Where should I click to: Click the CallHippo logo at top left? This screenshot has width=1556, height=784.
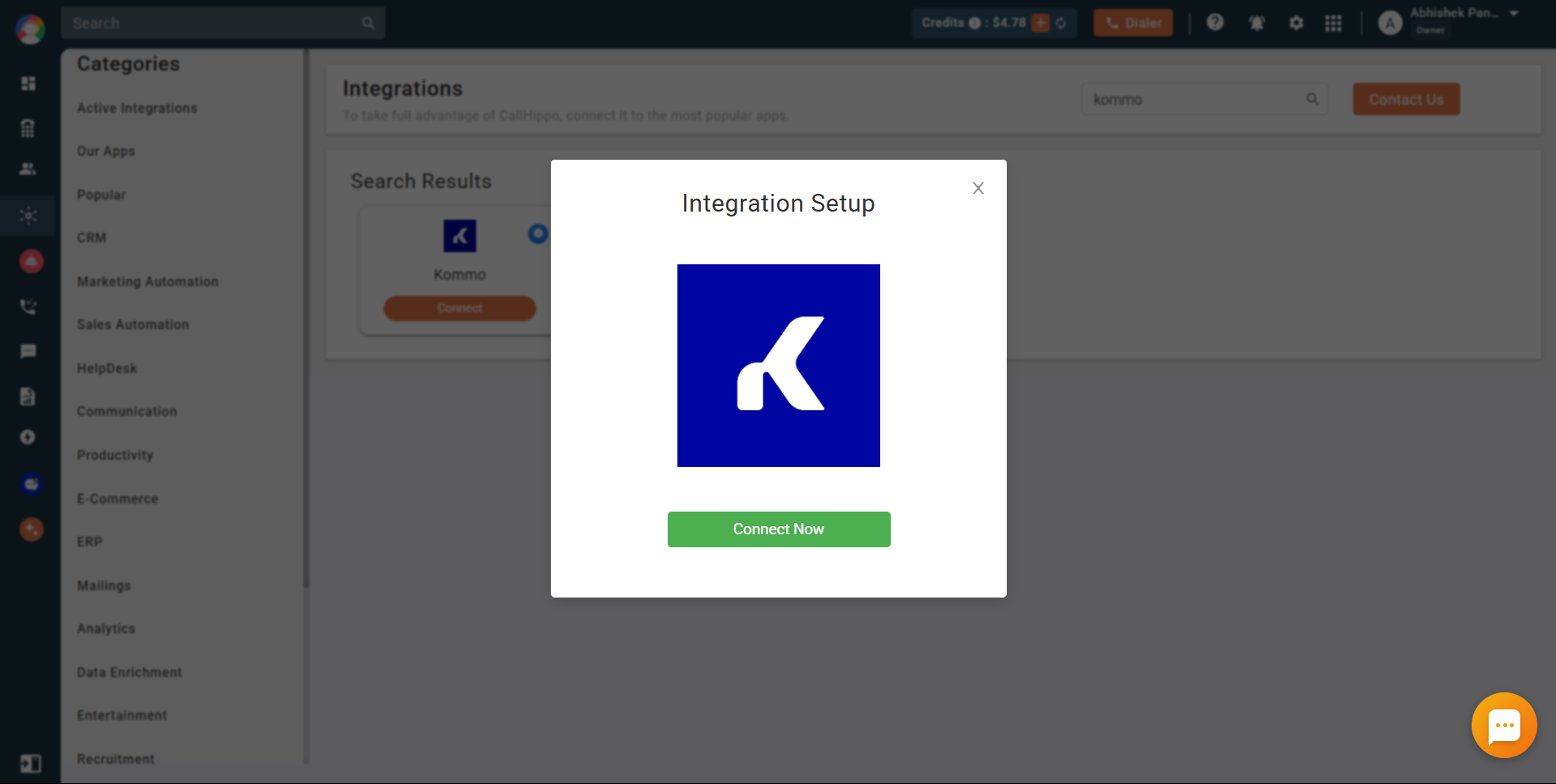click(x=30, y=29)
